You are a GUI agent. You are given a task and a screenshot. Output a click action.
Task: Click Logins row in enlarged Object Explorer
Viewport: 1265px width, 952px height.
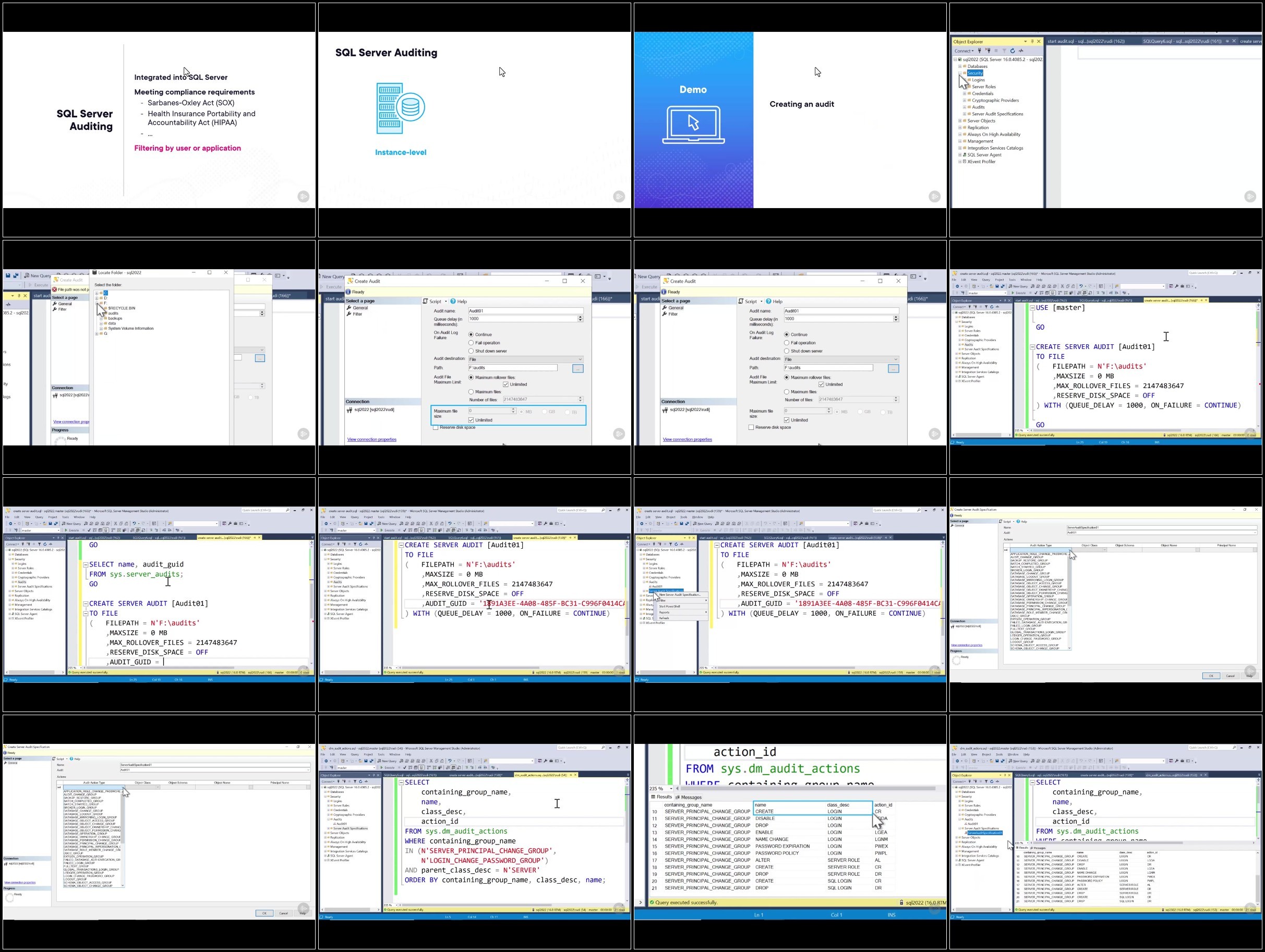(979, 80)
